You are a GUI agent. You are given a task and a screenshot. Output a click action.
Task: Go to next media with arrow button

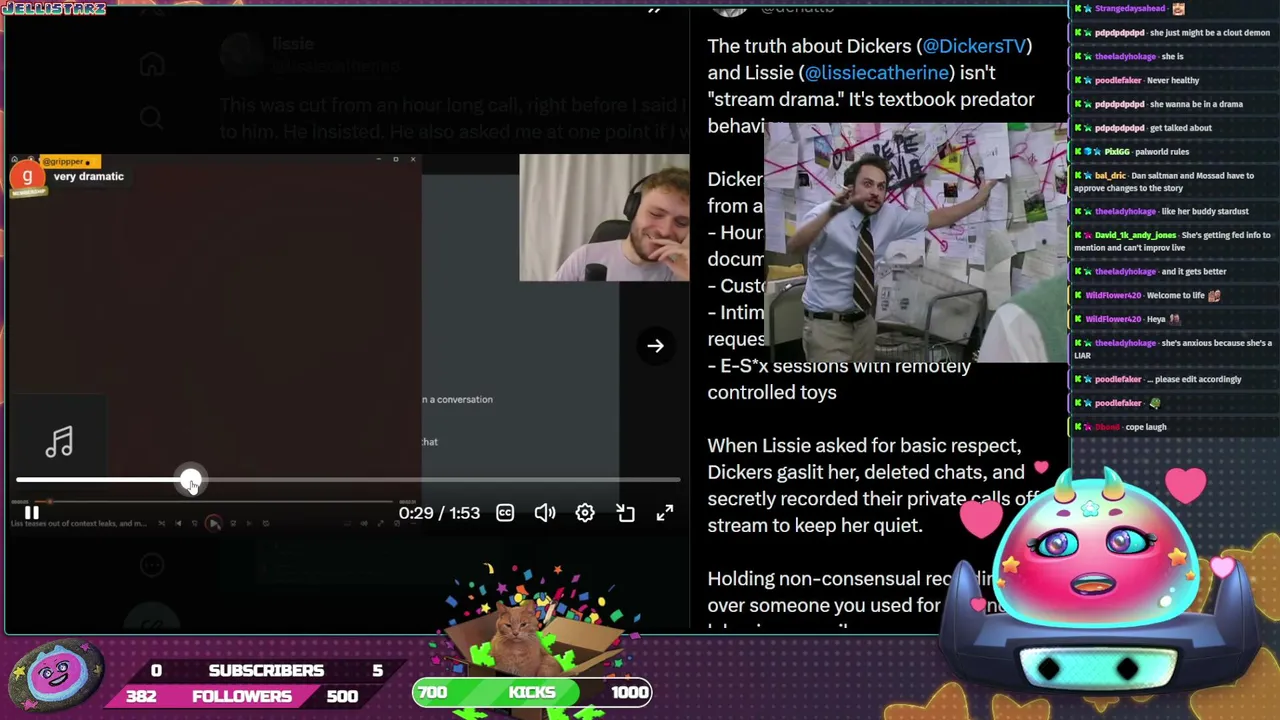[x=655, y=346]
